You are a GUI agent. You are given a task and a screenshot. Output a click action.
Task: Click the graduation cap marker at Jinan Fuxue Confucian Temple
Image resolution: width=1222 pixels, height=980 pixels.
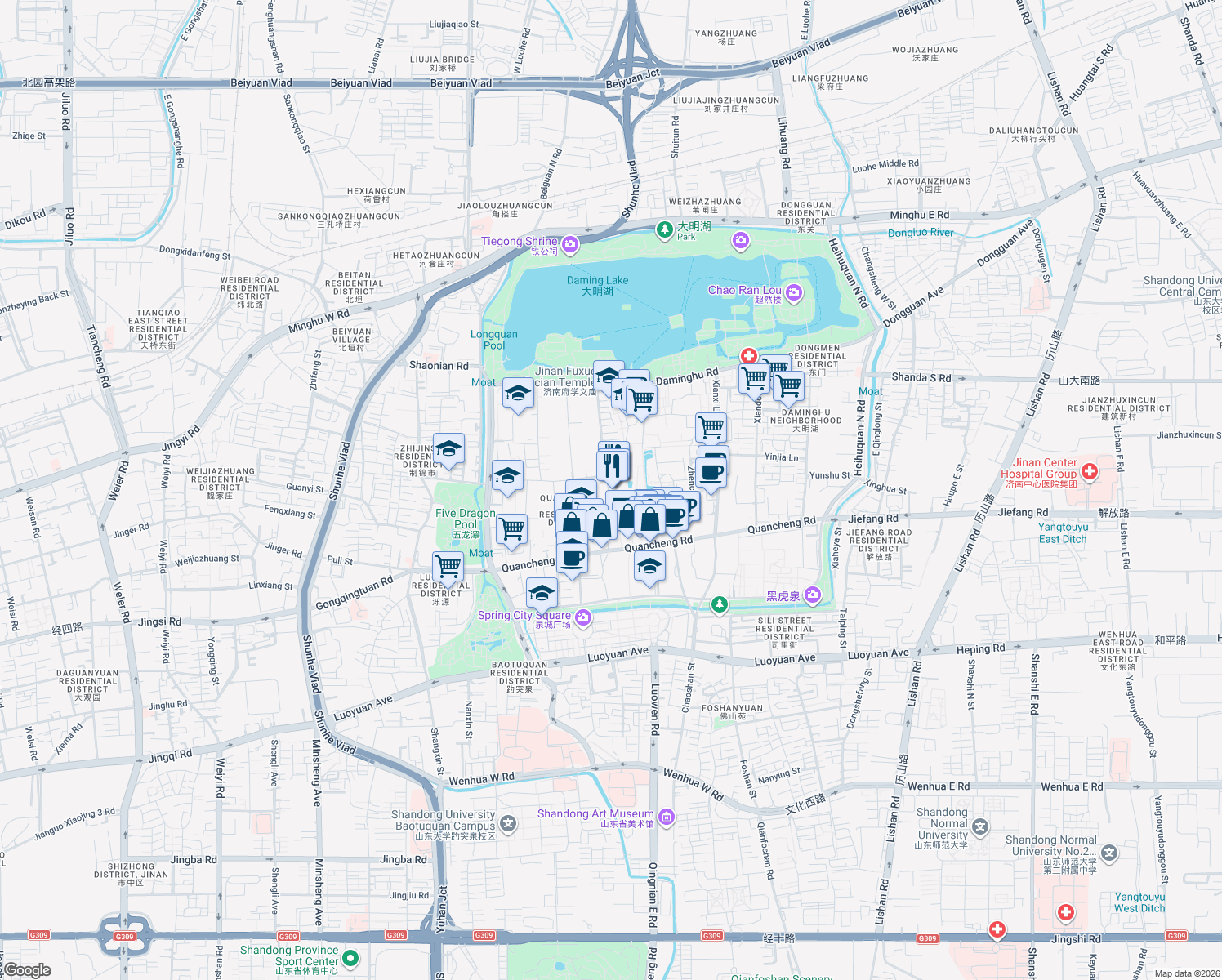coord(608,375)
